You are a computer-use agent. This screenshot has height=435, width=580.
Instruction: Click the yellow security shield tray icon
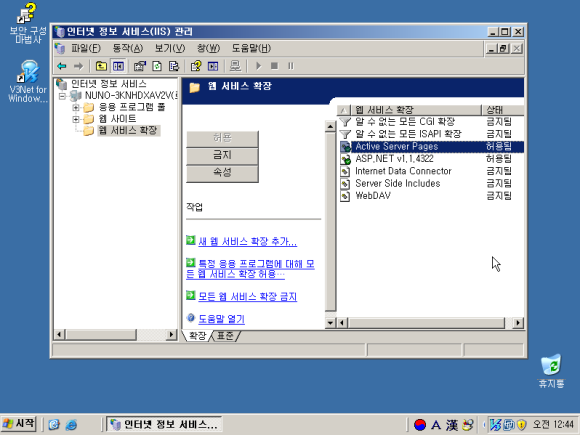[522, 425]
